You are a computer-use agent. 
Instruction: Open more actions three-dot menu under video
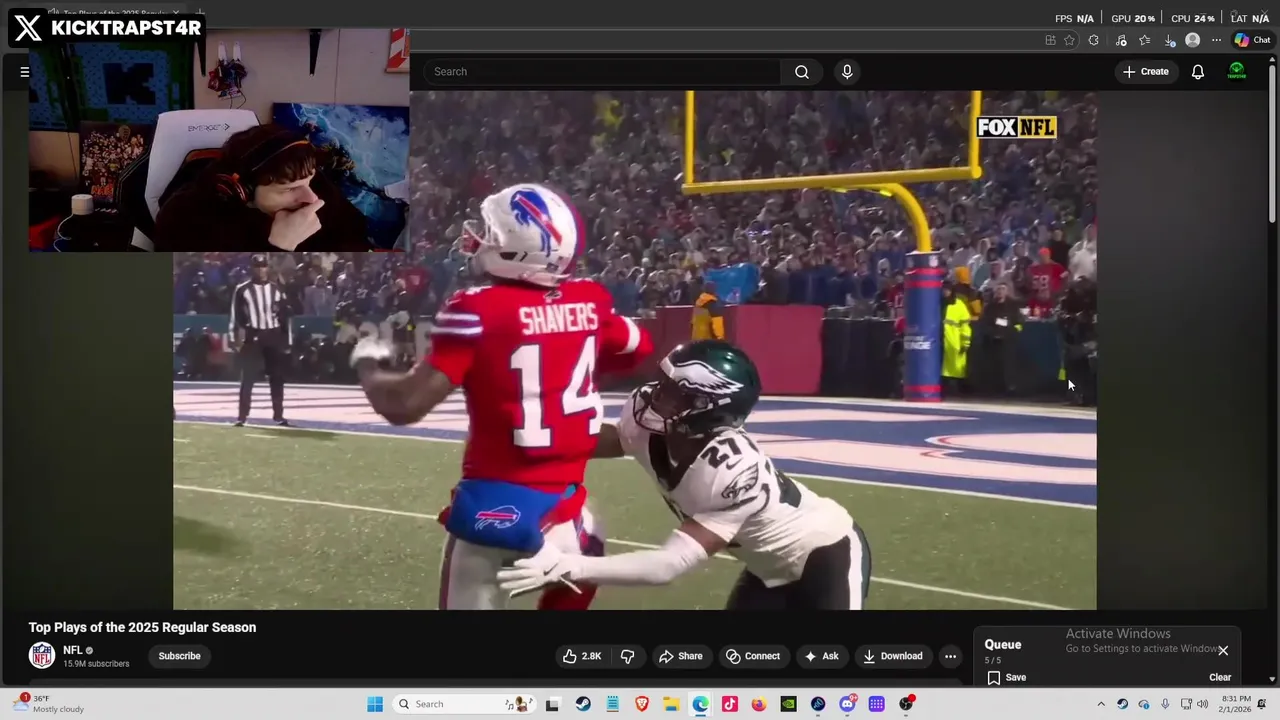(950, 656)
